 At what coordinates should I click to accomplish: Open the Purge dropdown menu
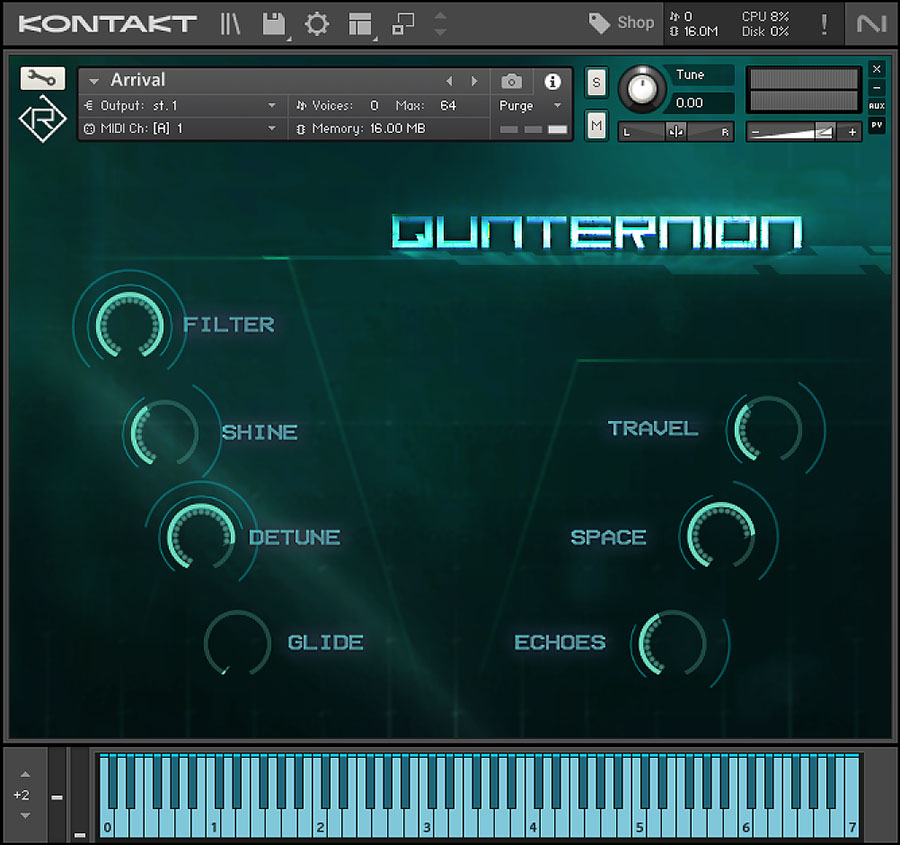(527, 105)
